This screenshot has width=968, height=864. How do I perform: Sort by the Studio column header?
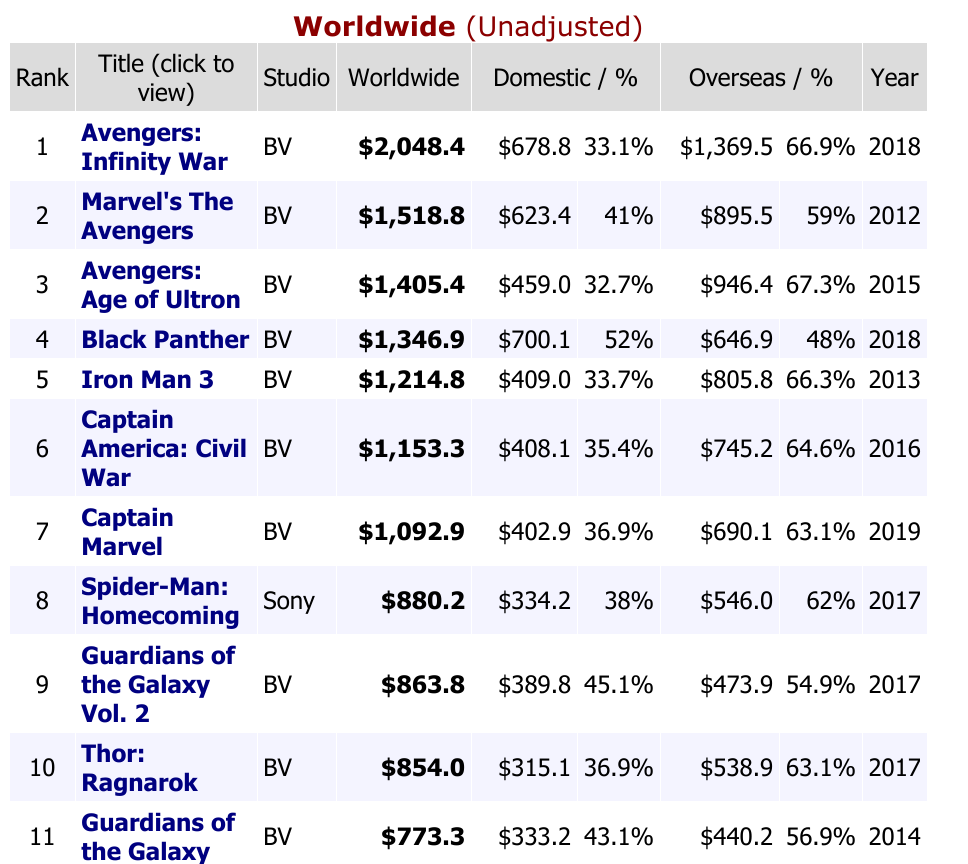tap(296, 78)
